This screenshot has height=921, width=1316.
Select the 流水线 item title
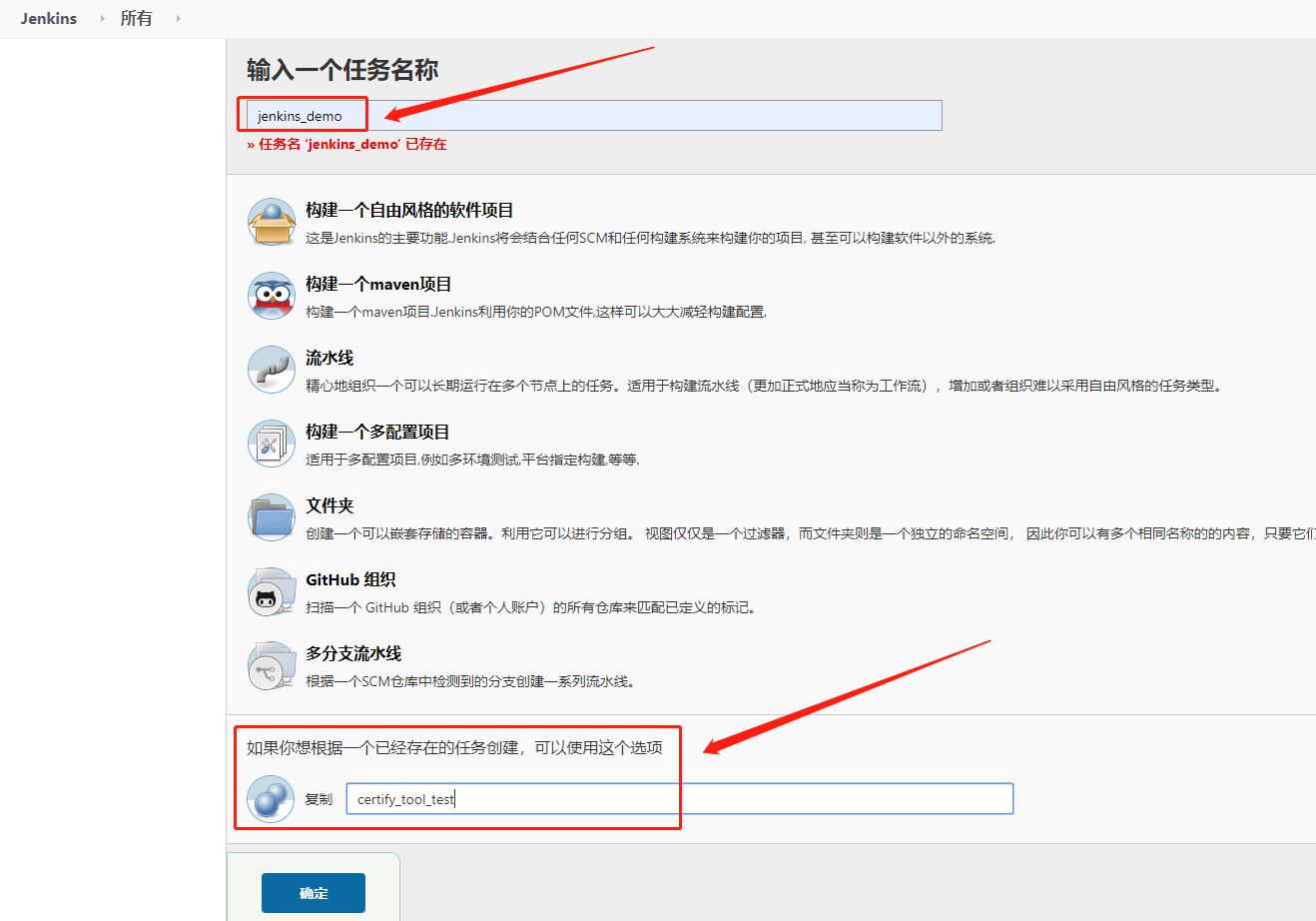[x=329, y=358]
